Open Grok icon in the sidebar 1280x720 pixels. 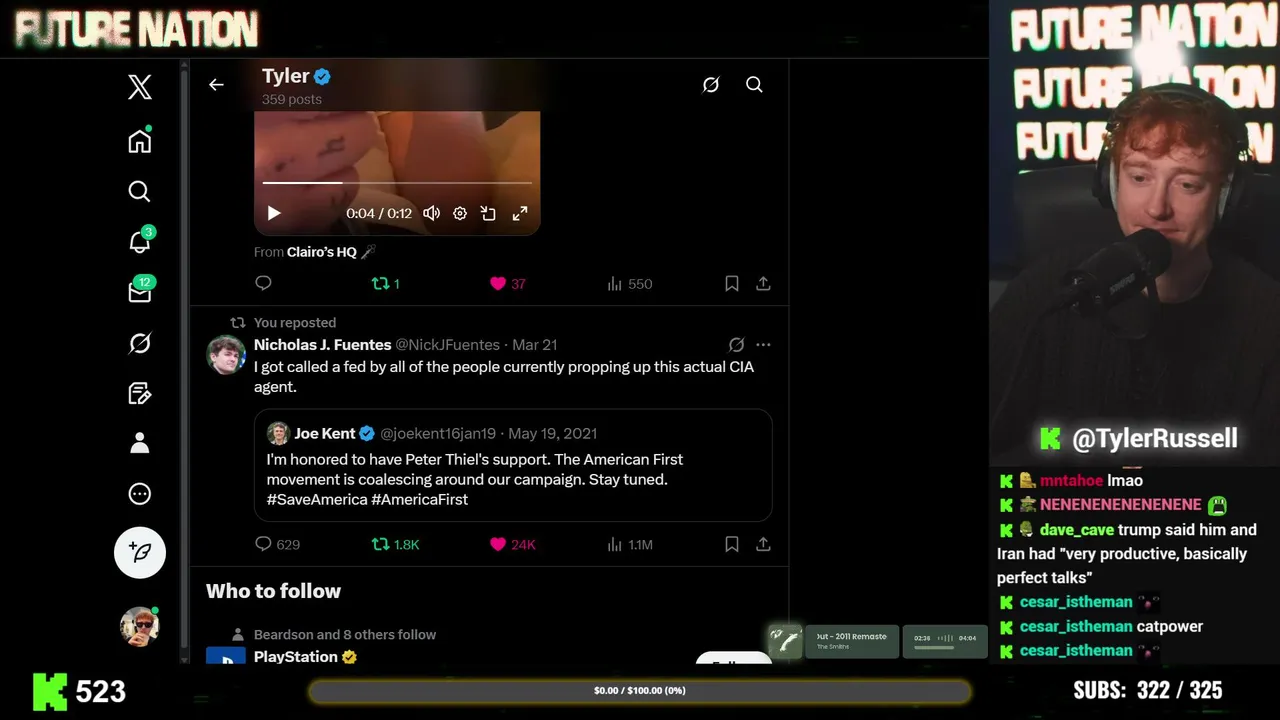(140, 343)
